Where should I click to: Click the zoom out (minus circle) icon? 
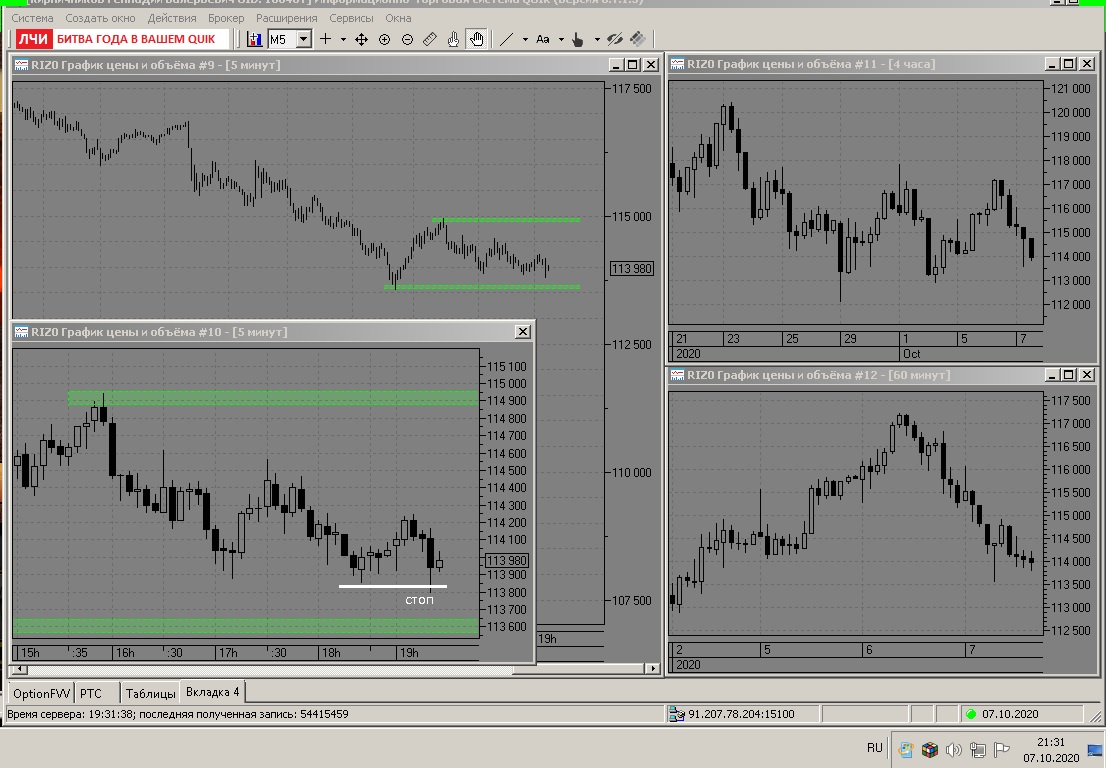407,39
